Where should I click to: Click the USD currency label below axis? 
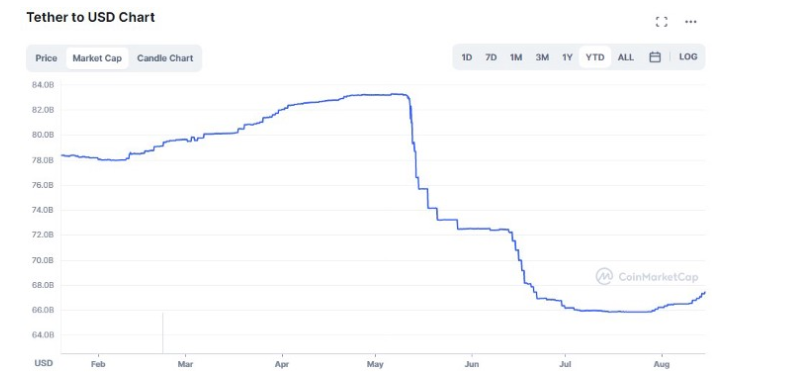click(x=42, y=363)
